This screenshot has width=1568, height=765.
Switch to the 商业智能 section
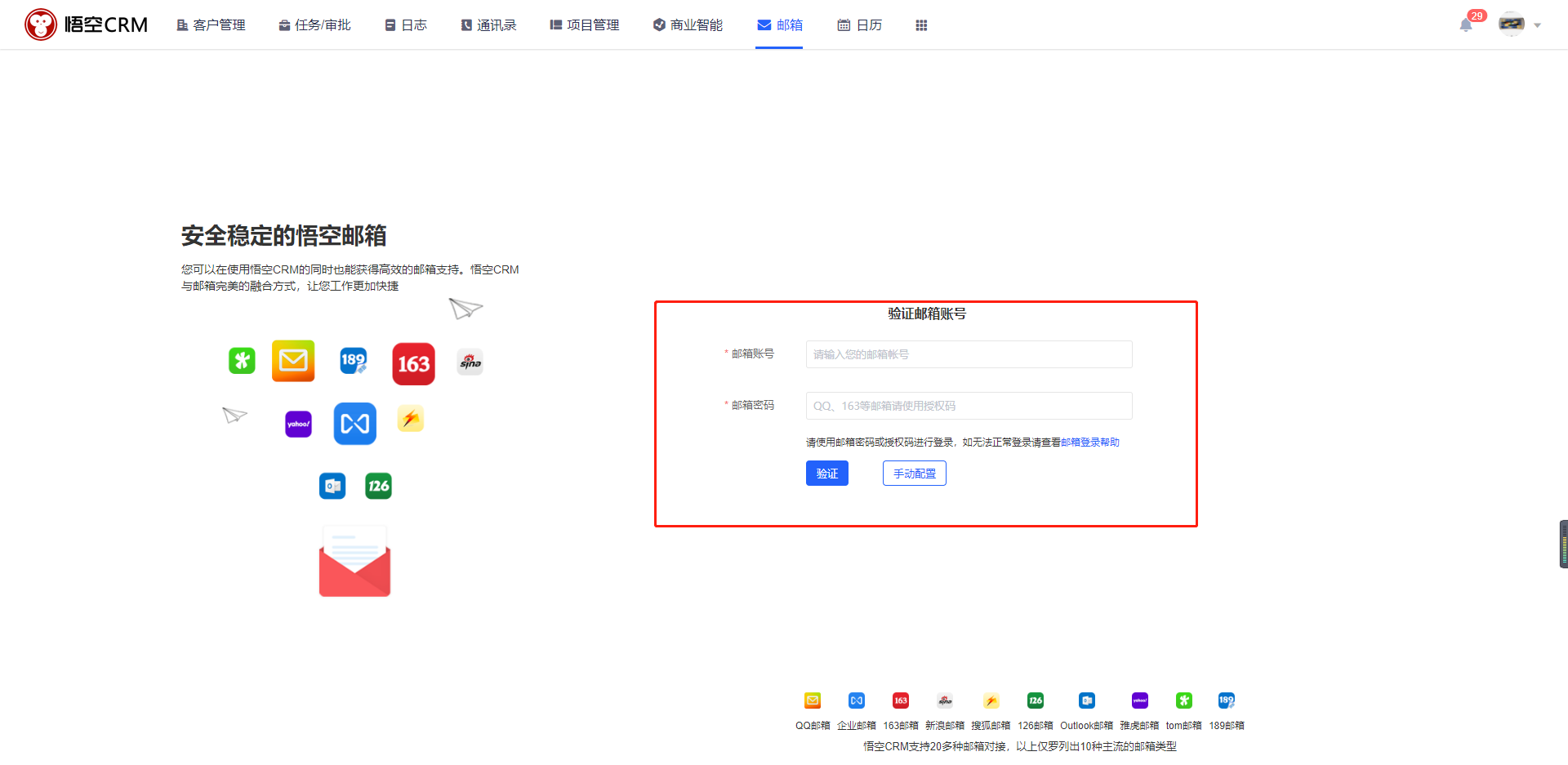tap(688, 25)
